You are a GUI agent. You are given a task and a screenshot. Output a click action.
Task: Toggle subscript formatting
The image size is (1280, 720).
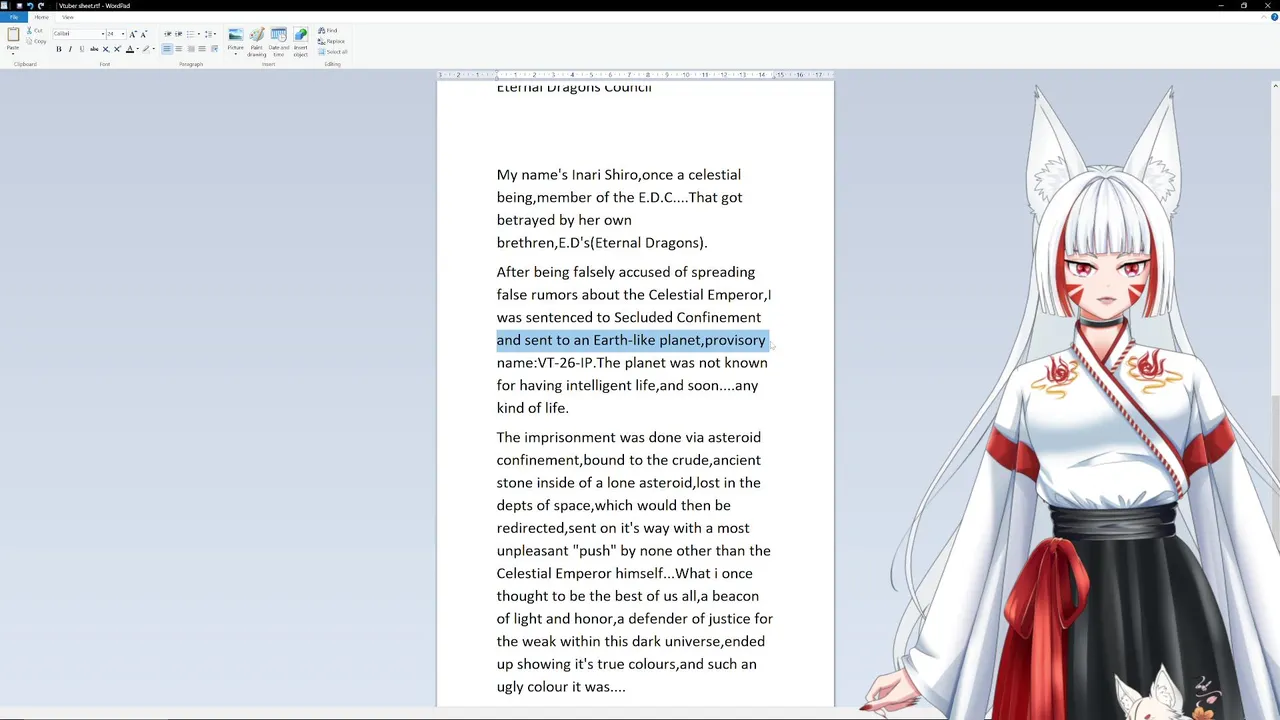(x=105, y=49)
